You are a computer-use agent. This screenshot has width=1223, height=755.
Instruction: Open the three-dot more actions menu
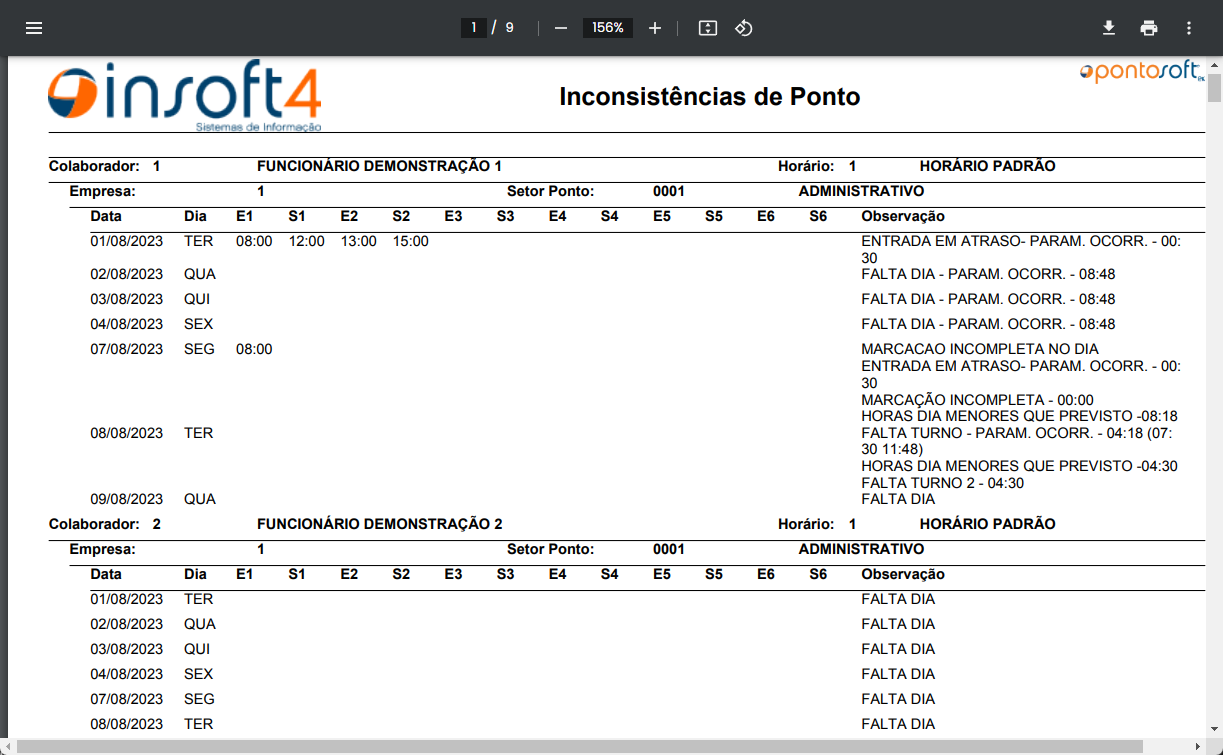click(x=1188, y=28)
